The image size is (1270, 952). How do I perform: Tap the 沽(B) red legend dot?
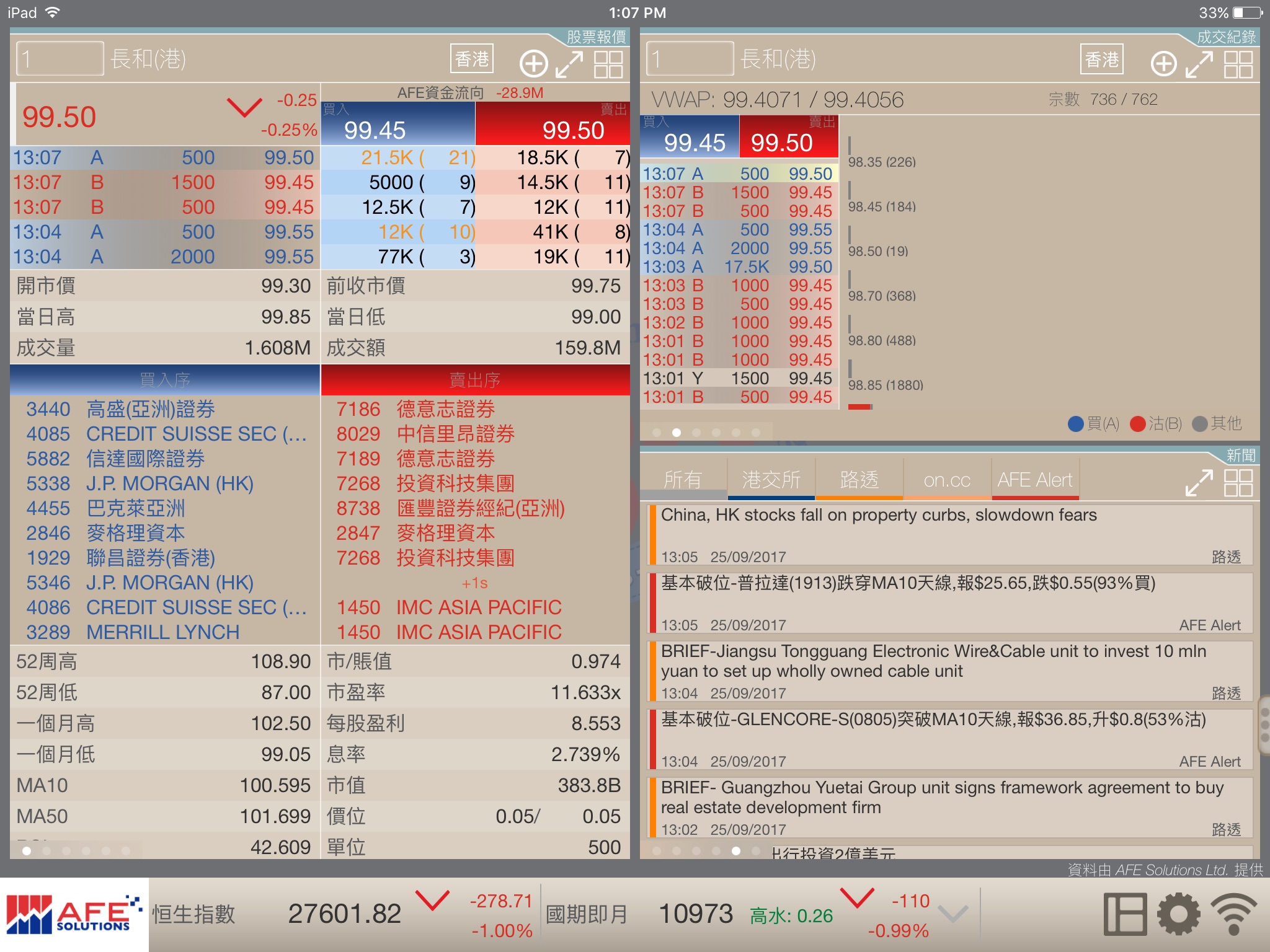coord(1137,424)
